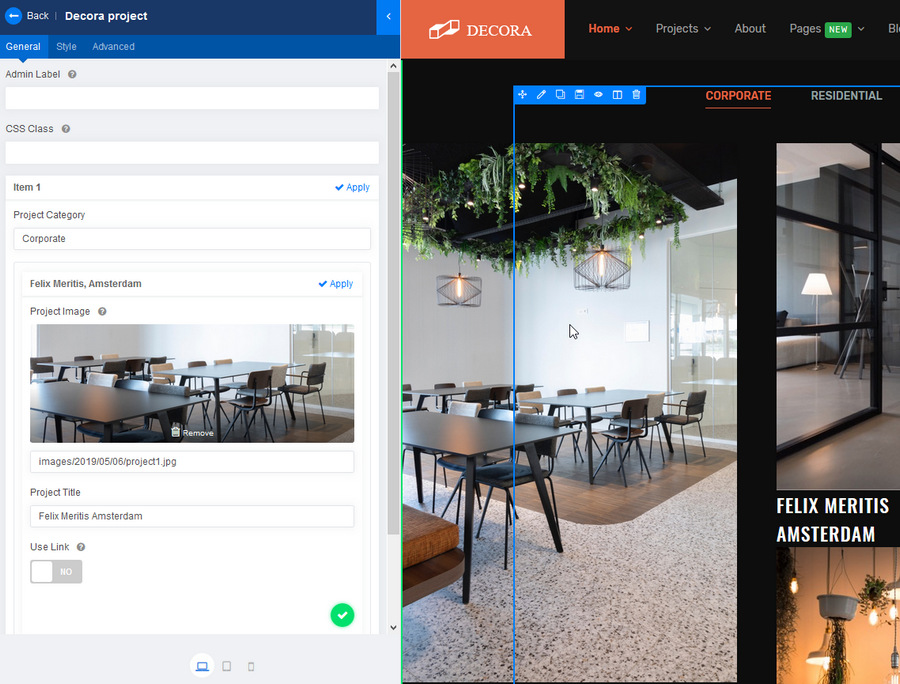Click the large dining room project image
The image size is (900, 684).
[x=569, y=412]
